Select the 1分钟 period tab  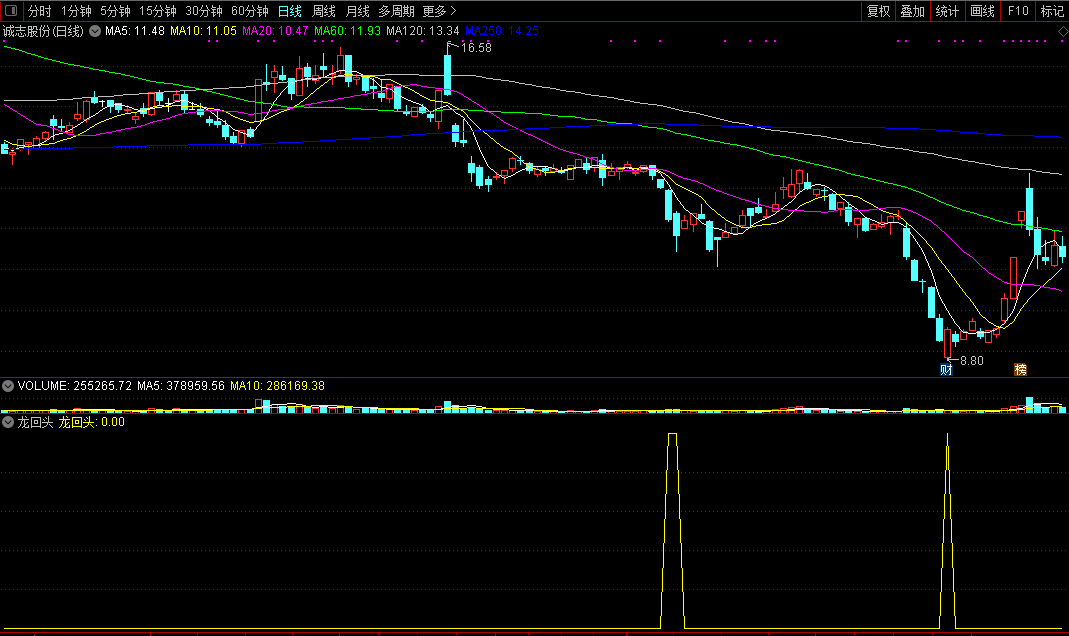point(76,11)
